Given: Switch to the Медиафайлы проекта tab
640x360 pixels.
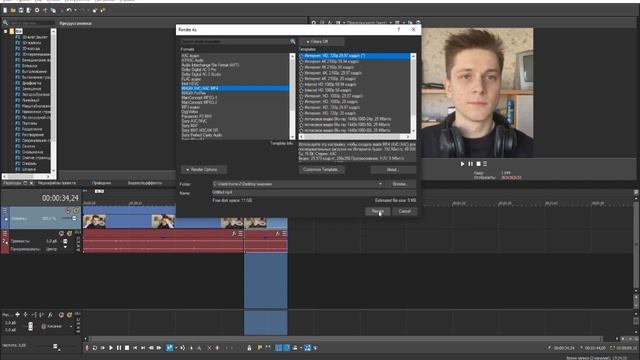Looking at the screenshot, I should pyautogui.click(x=57, y=183).
